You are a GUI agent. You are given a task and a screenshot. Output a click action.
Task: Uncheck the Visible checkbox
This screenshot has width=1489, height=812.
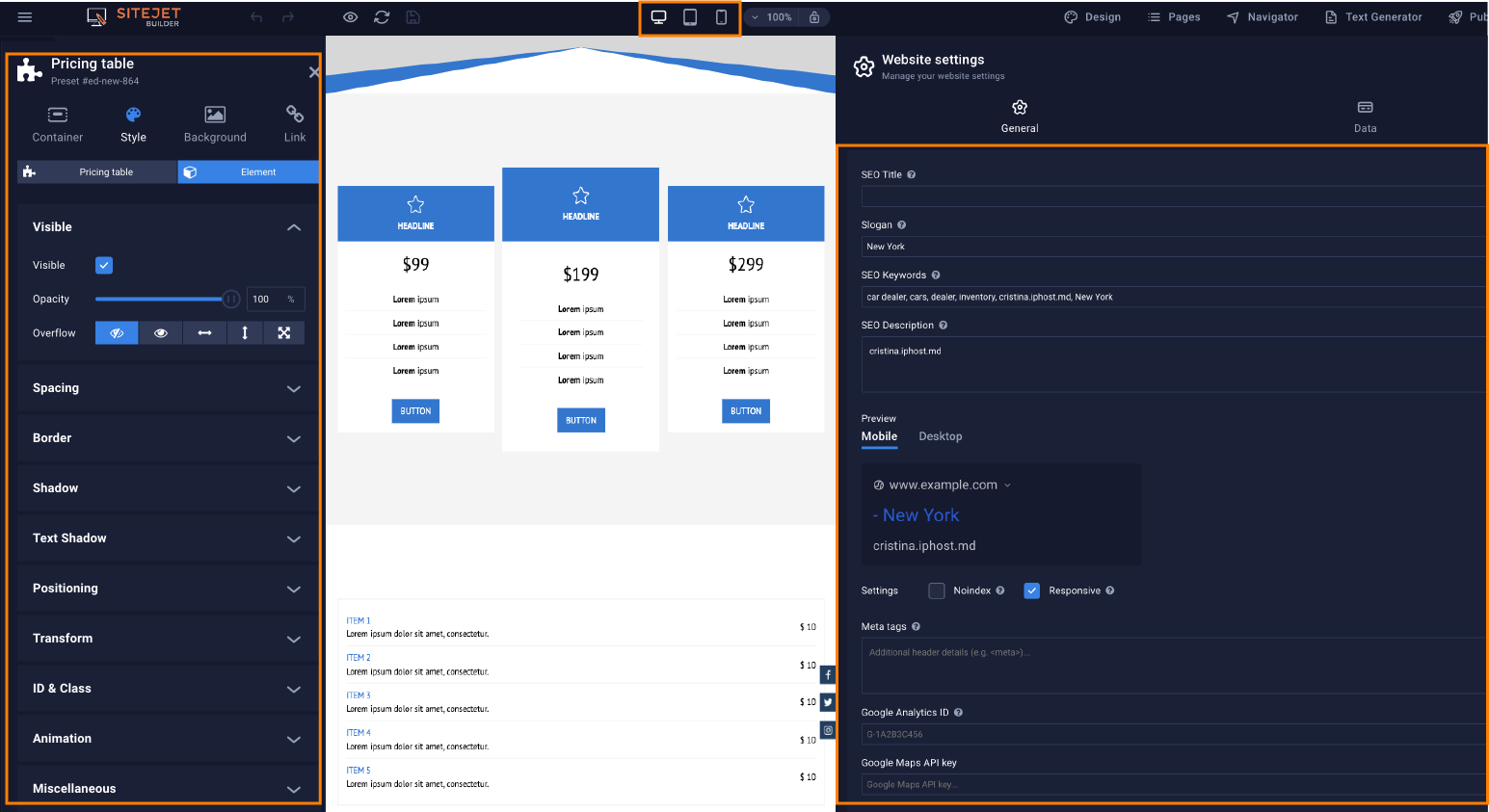[x=104, y=265]
